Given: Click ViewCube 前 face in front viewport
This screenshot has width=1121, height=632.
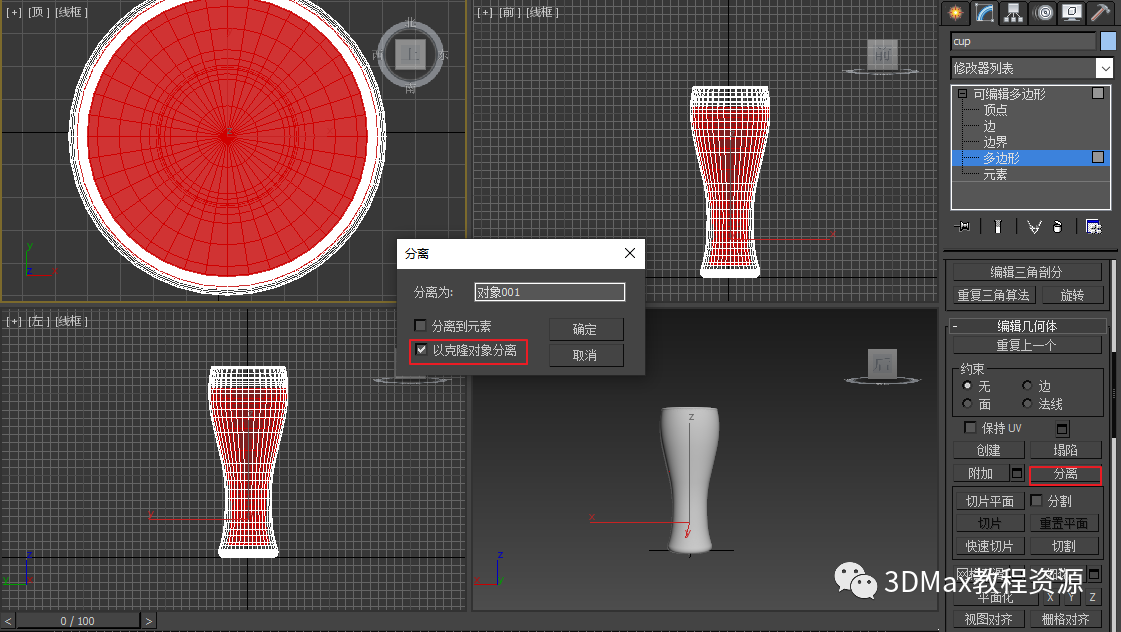Looking at the screenshot, I should click(882, 54).
